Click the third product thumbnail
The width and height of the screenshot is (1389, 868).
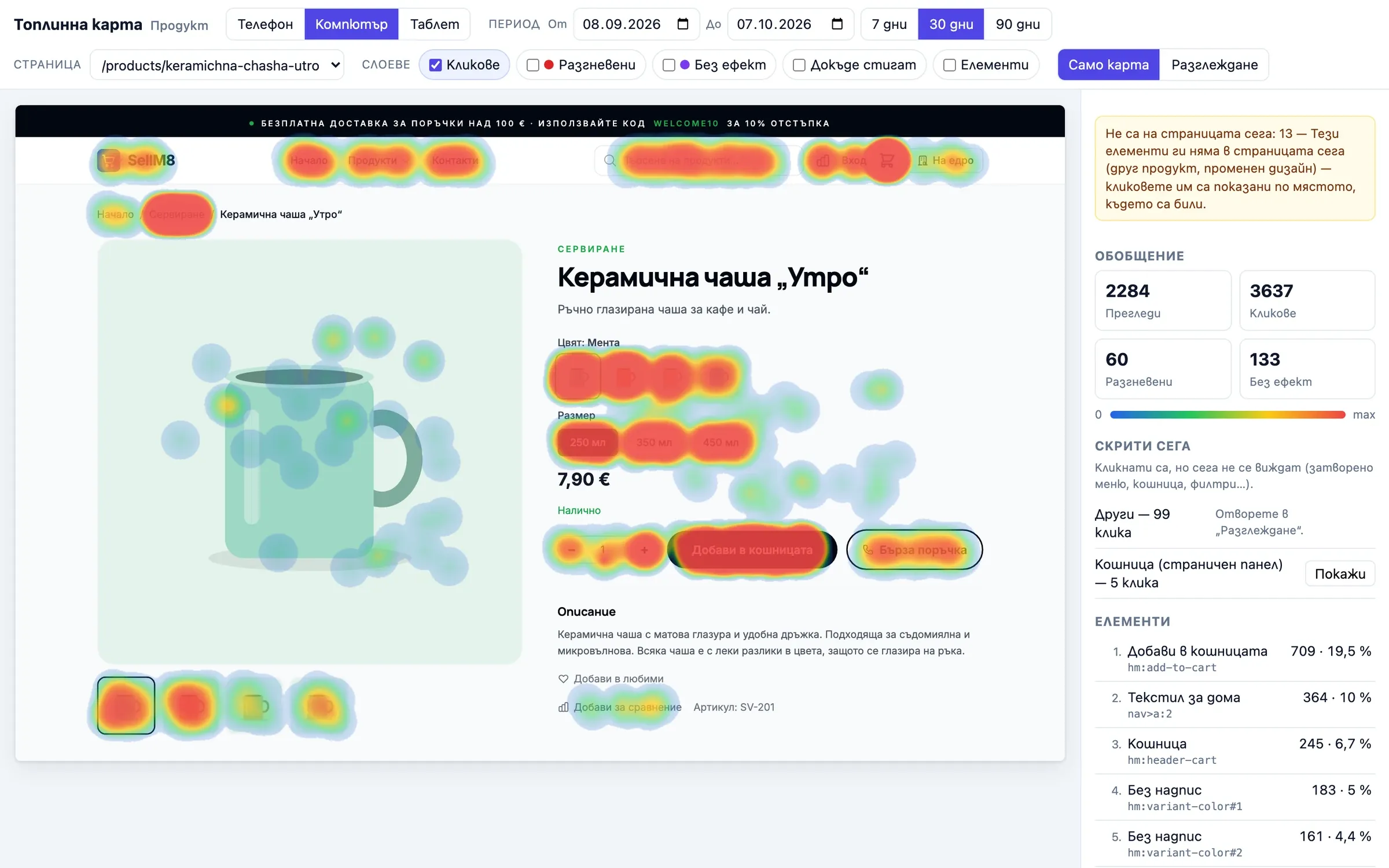click(255, 705)
